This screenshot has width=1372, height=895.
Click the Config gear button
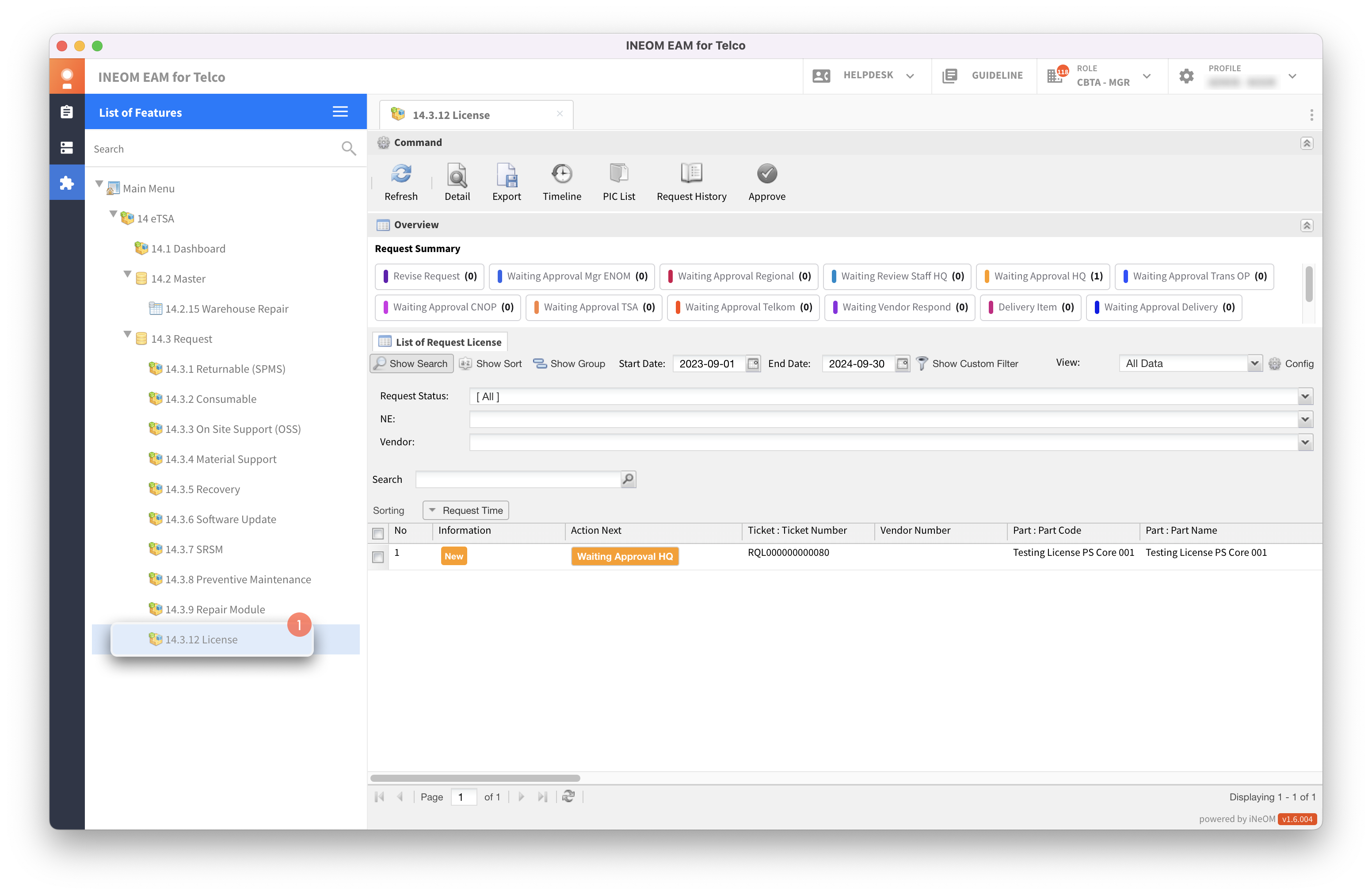tap(1291, 363)
